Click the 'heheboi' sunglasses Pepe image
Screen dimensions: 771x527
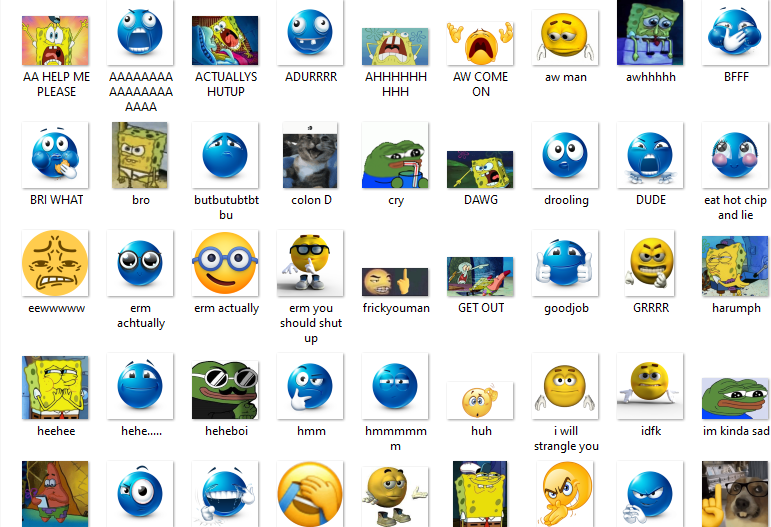click(225, 390)
